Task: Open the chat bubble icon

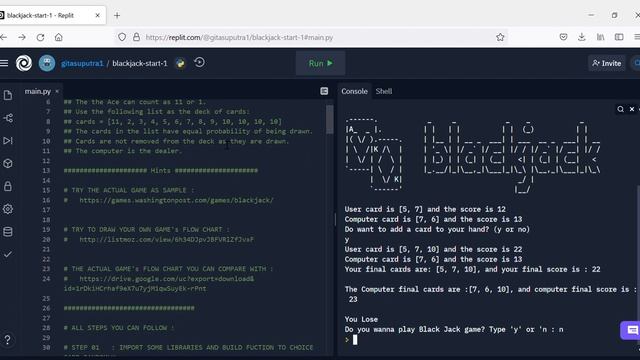Action: (x=631, y=330)
